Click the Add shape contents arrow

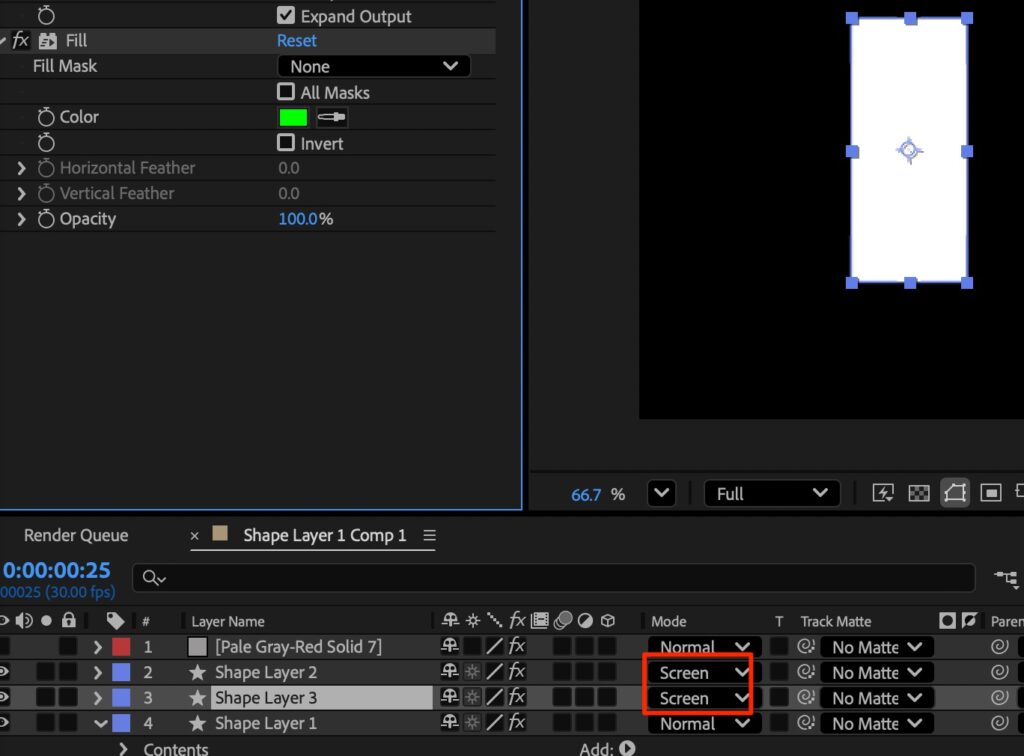tap(627, 748)
